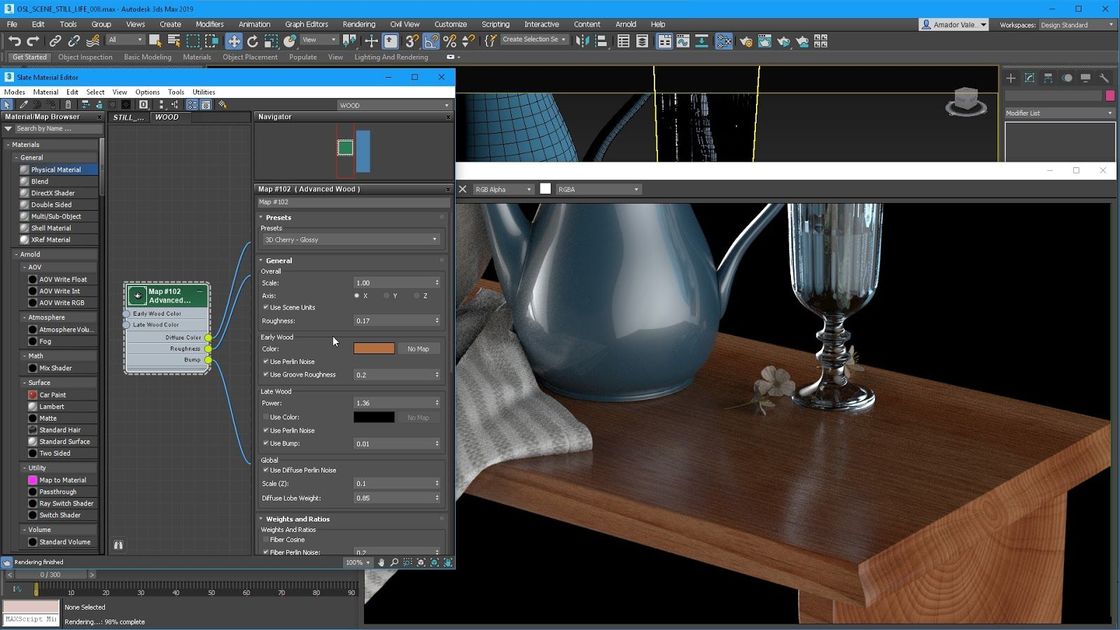Click the Search by Name field in Material/Map Browser
The width and height of the screenshot is (1120, 630).
click(x=60, y=128)
